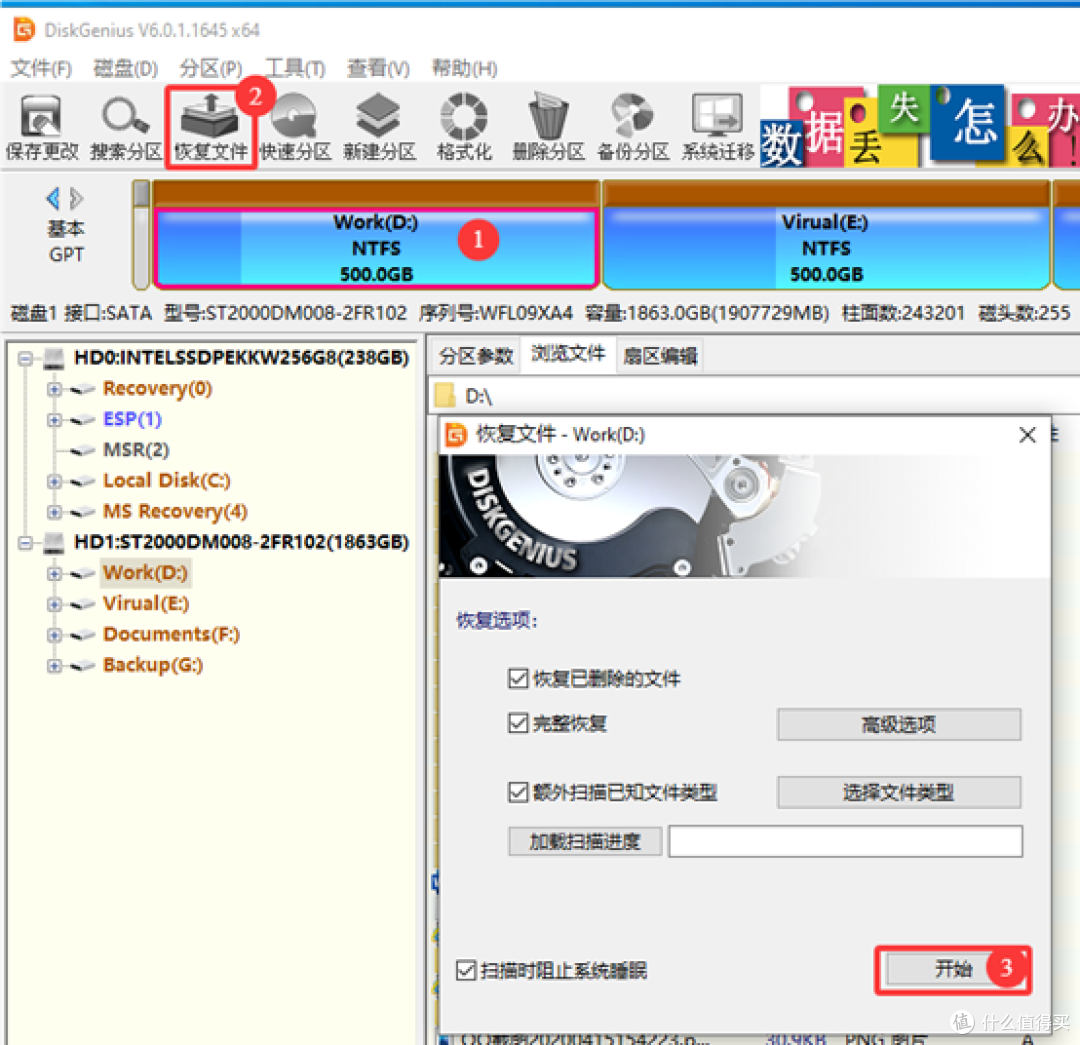Open the File (文件) menu
The height and width of the screenshot is (1045, 1080).
coord(41,68)
